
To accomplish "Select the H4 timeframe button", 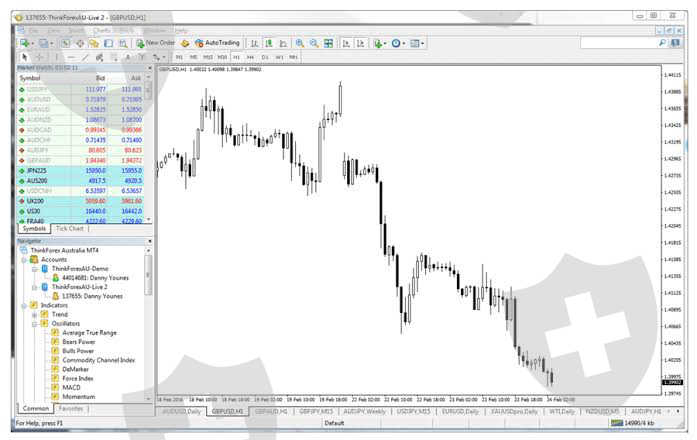I will click(x=250, y=57).
